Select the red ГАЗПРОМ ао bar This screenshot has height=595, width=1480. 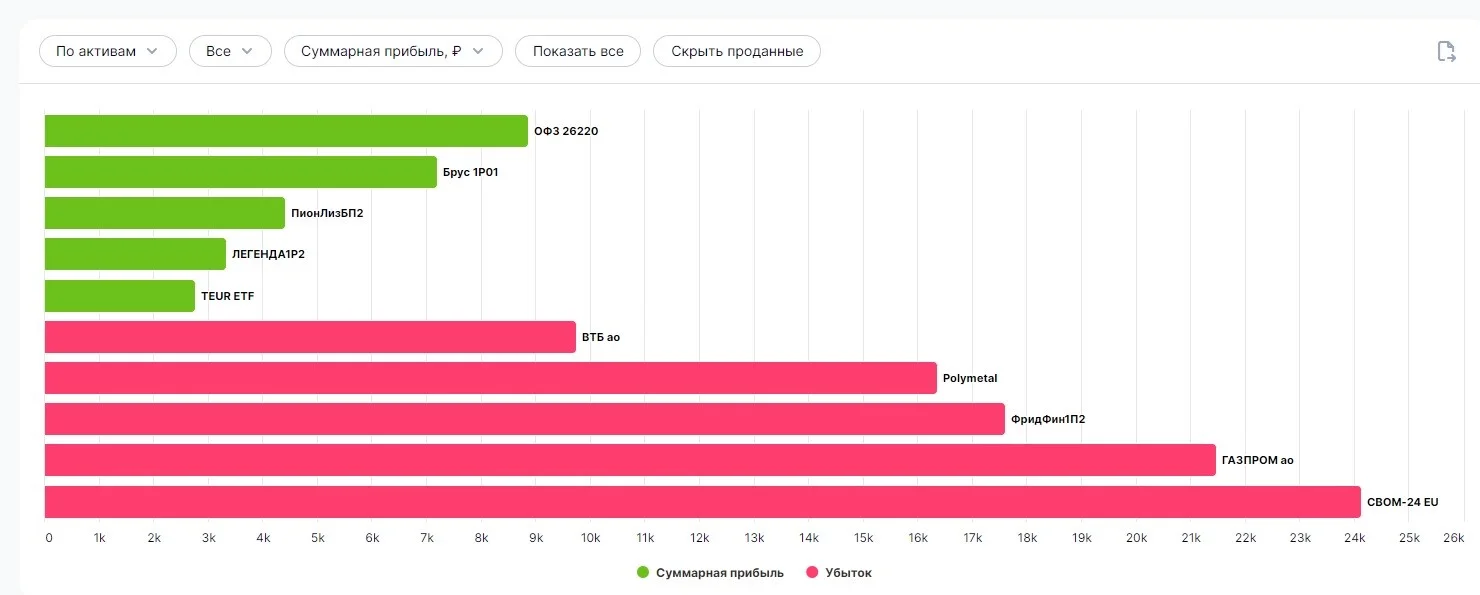[630, 460]
